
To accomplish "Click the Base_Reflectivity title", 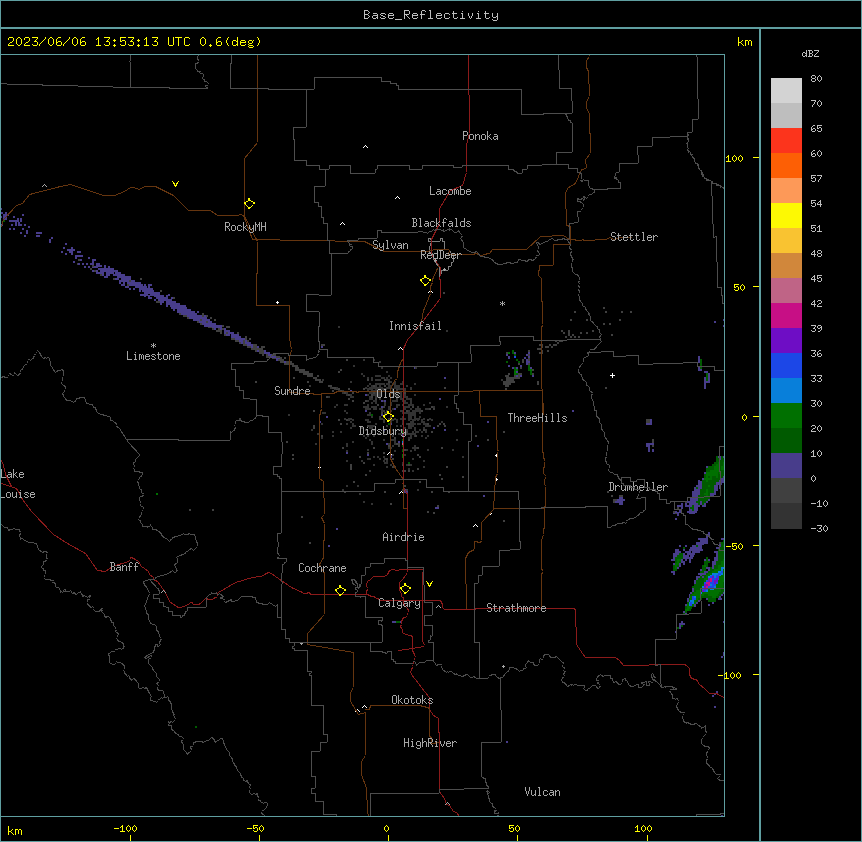I will pos(431,15).
